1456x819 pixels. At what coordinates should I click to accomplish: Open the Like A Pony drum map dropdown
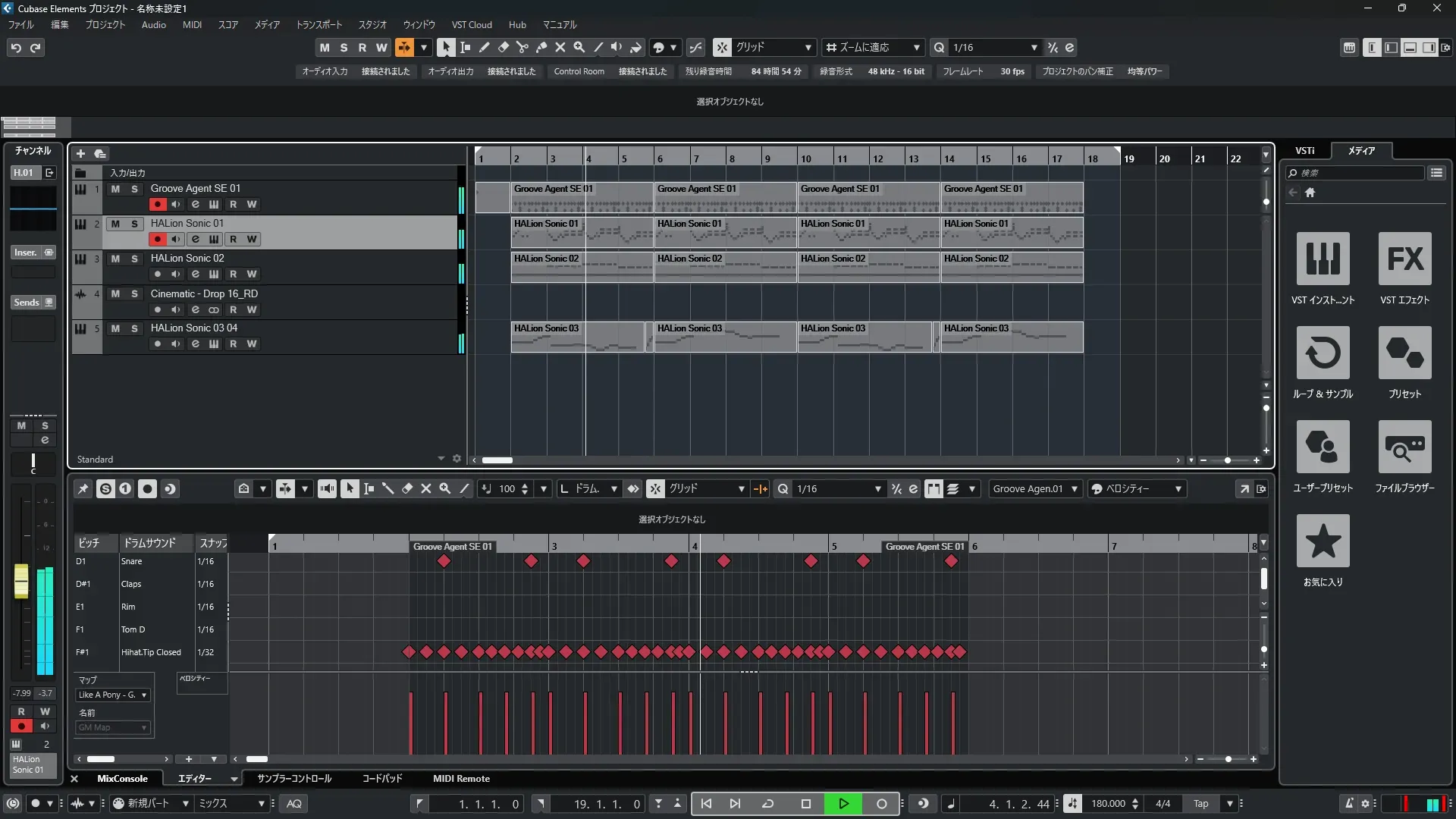(112, 695)
